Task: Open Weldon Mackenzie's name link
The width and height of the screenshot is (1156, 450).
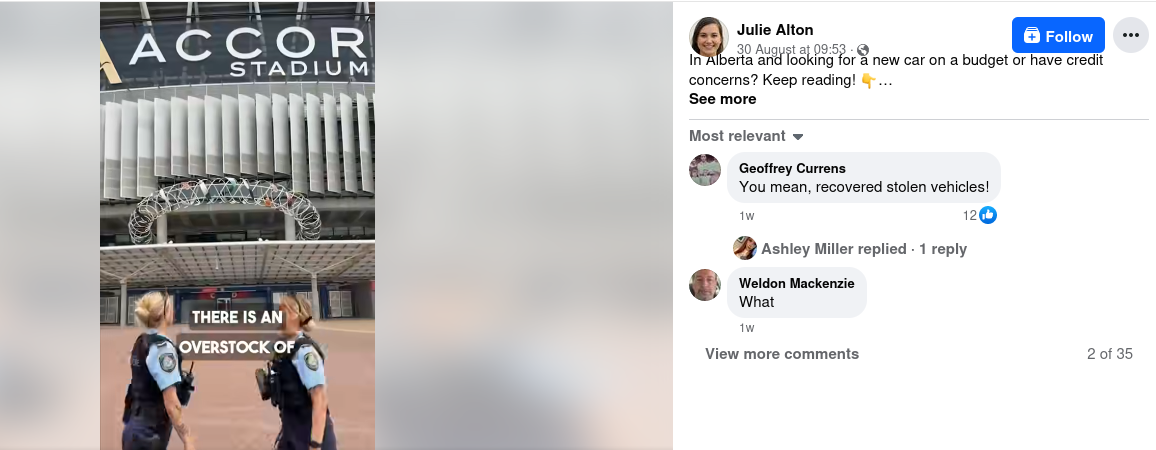Action: click(796, 283)
